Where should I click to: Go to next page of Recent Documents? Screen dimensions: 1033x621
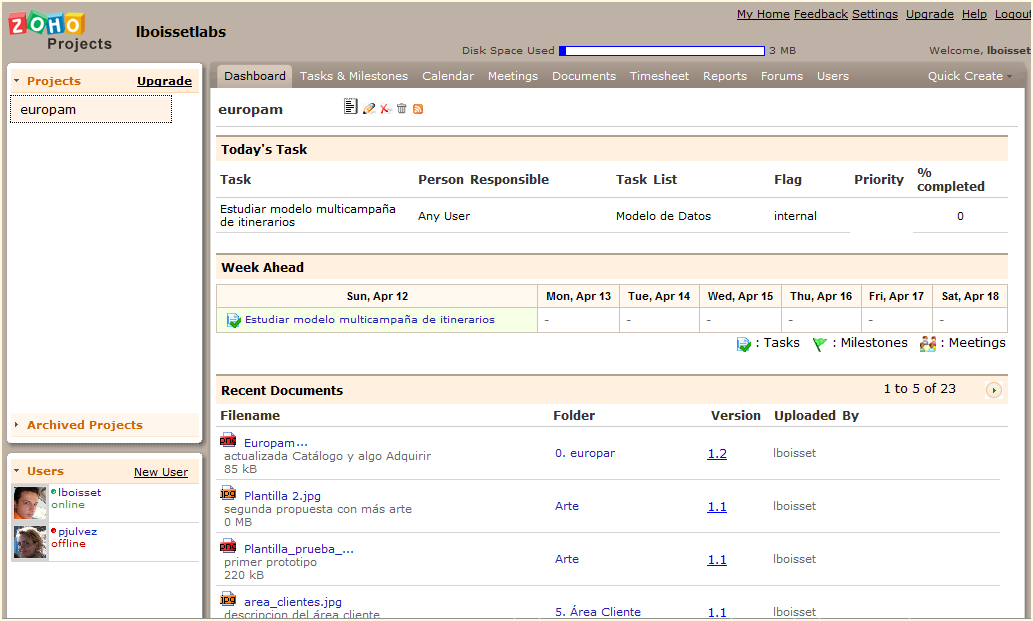(993, 390)
